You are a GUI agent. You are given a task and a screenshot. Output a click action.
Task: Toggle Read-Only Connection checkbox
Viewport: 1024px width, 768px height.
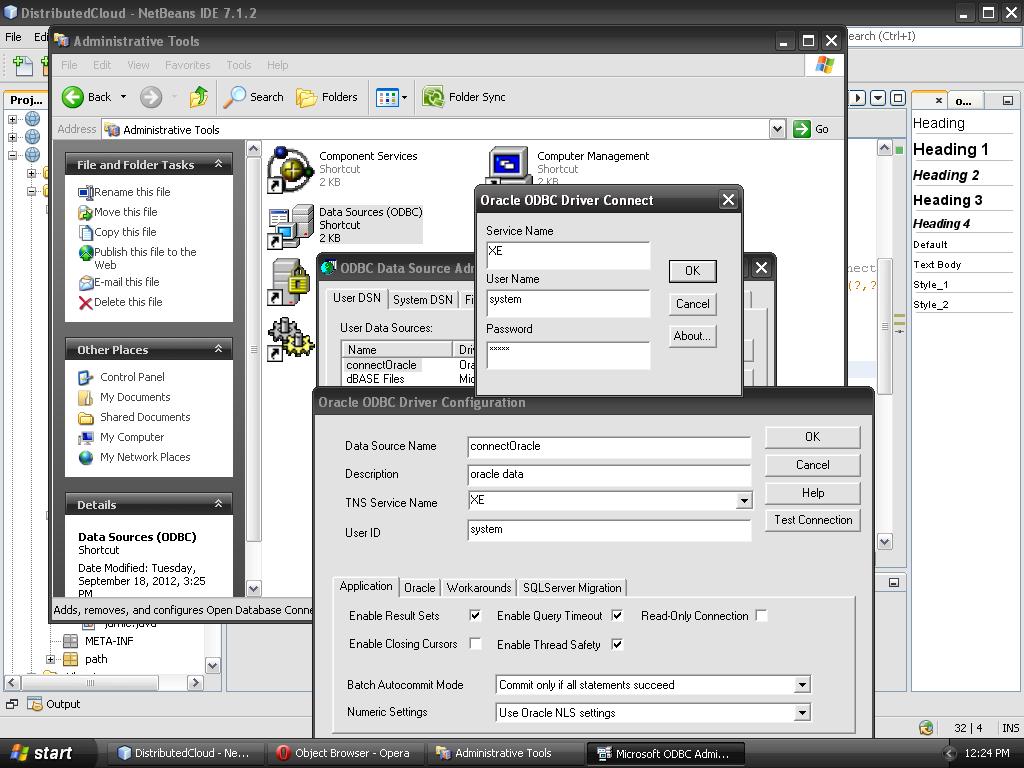click(761, 615)
